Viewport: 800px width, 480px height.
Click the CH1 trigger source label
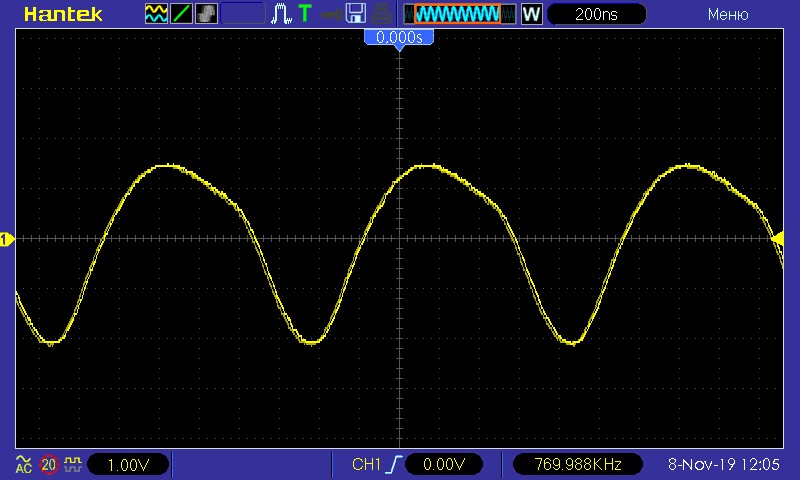pyautogui.click(x=366, y=464)
